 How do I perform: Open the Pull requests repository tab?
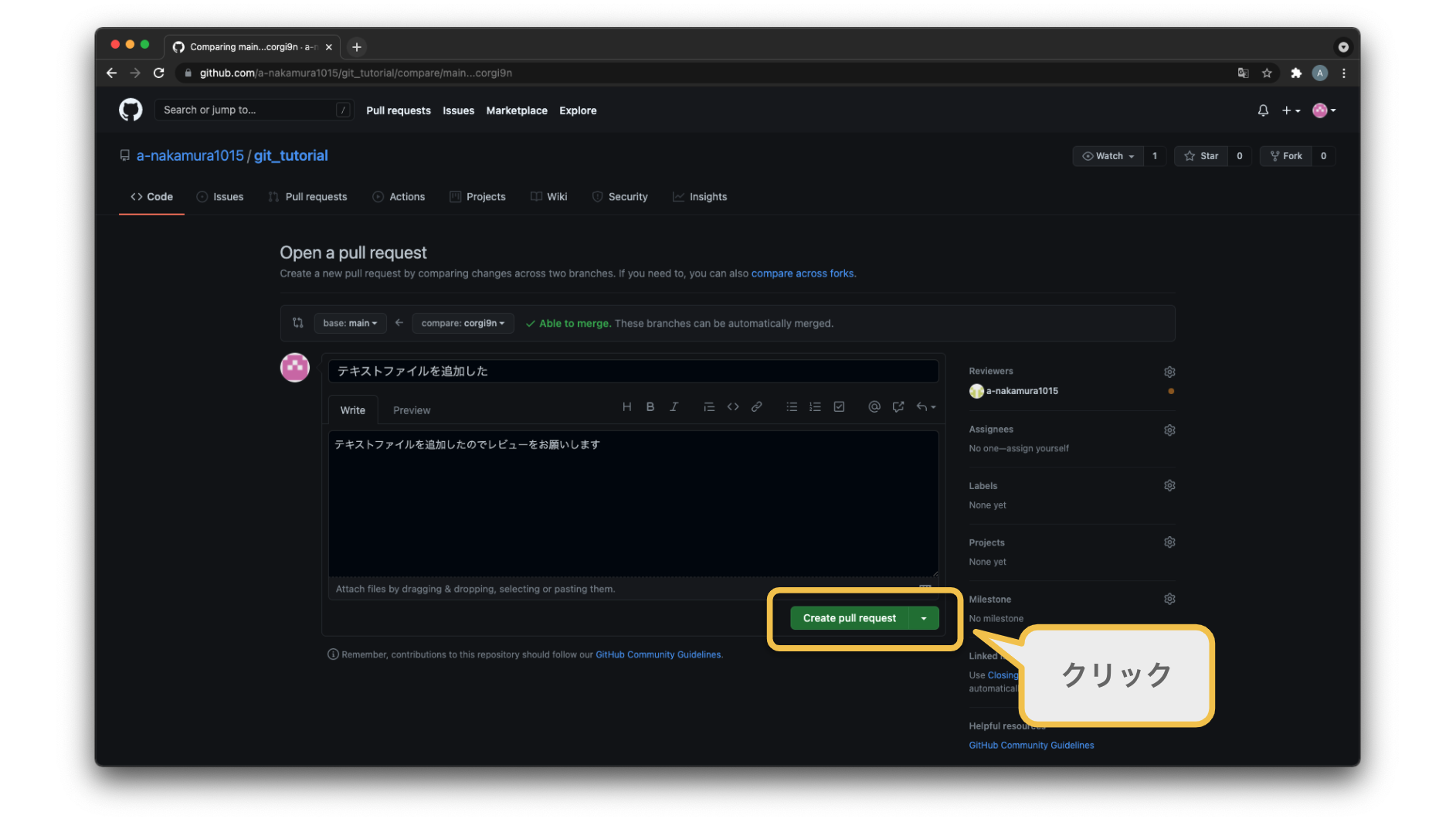tap(307, 197)
